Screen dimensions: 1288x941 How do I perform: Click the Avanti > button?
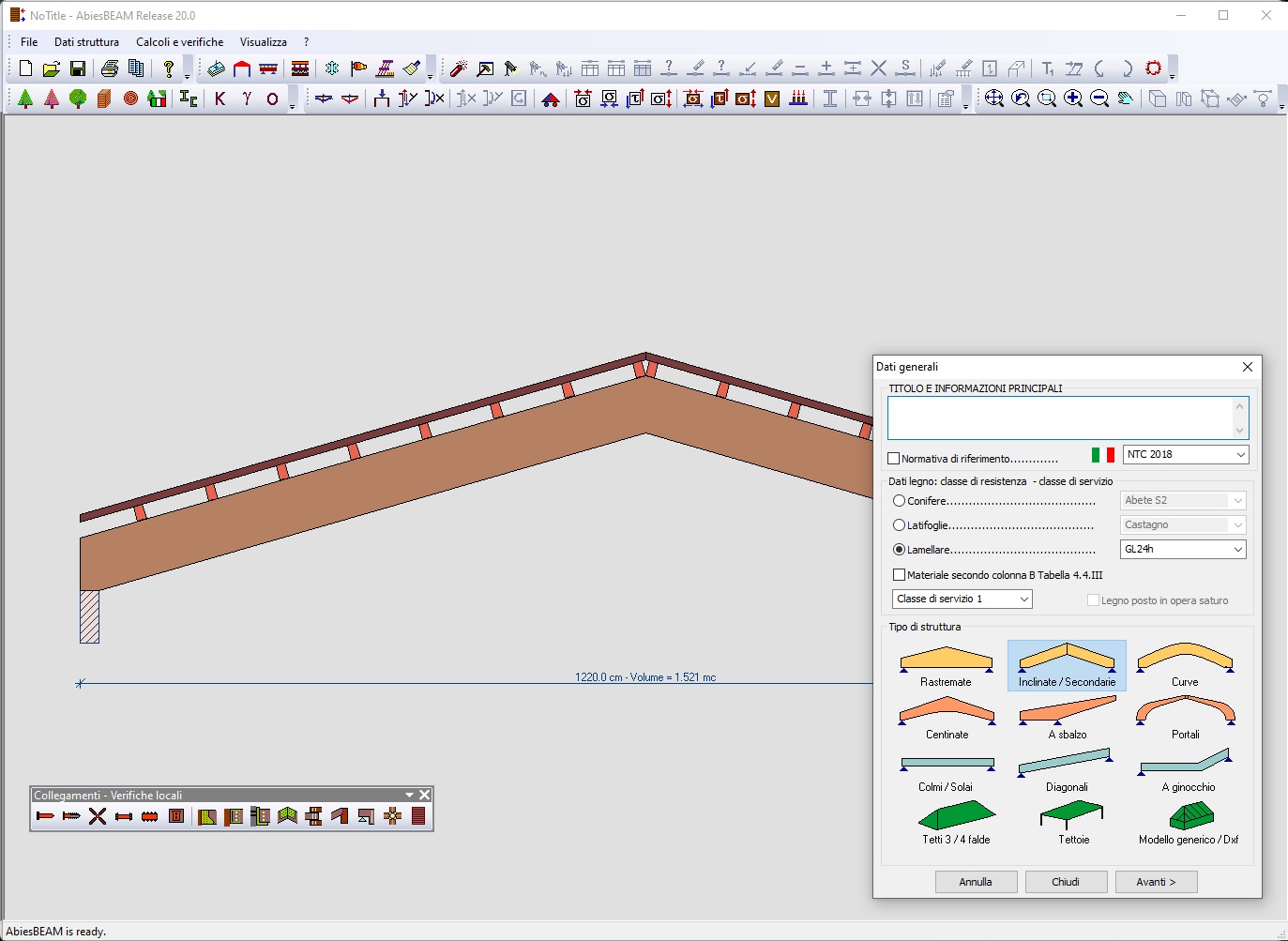click(x=1156, y=882)
